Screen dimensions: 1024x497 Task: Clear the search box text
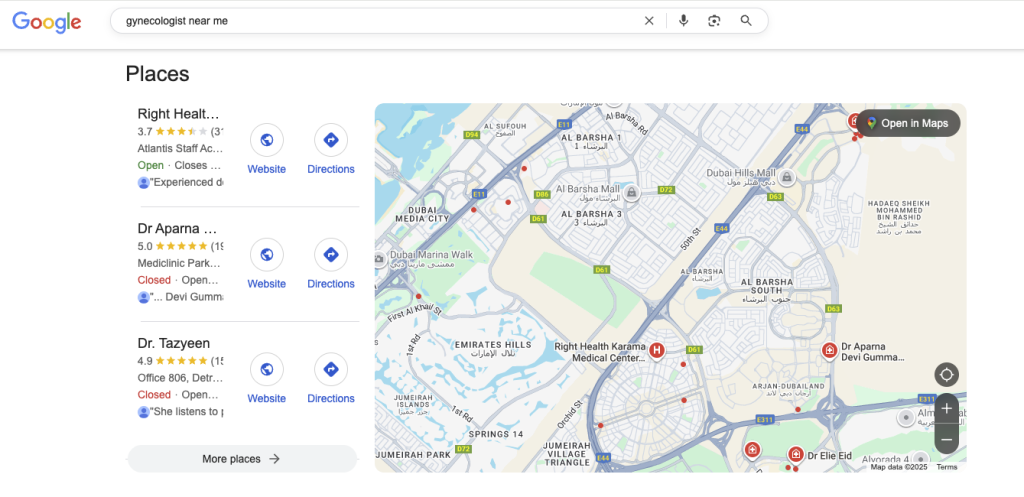[x=649, y=21]
